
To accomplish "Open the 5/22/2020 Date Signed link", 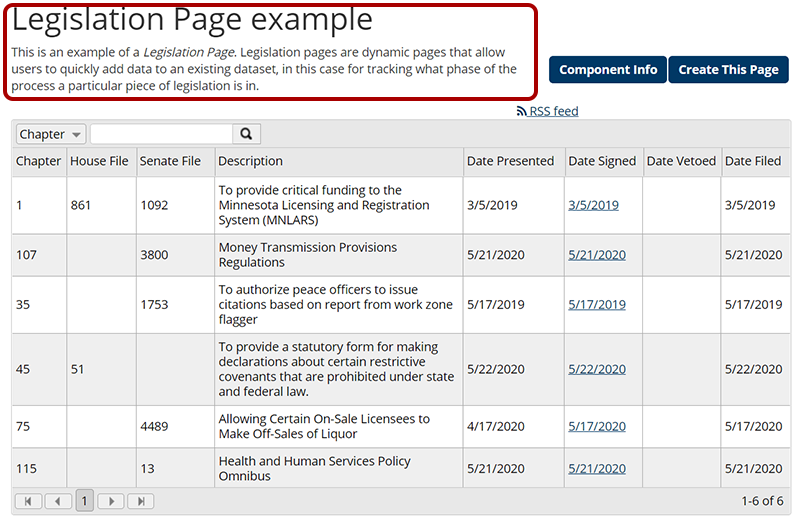I will coord(597,369).
